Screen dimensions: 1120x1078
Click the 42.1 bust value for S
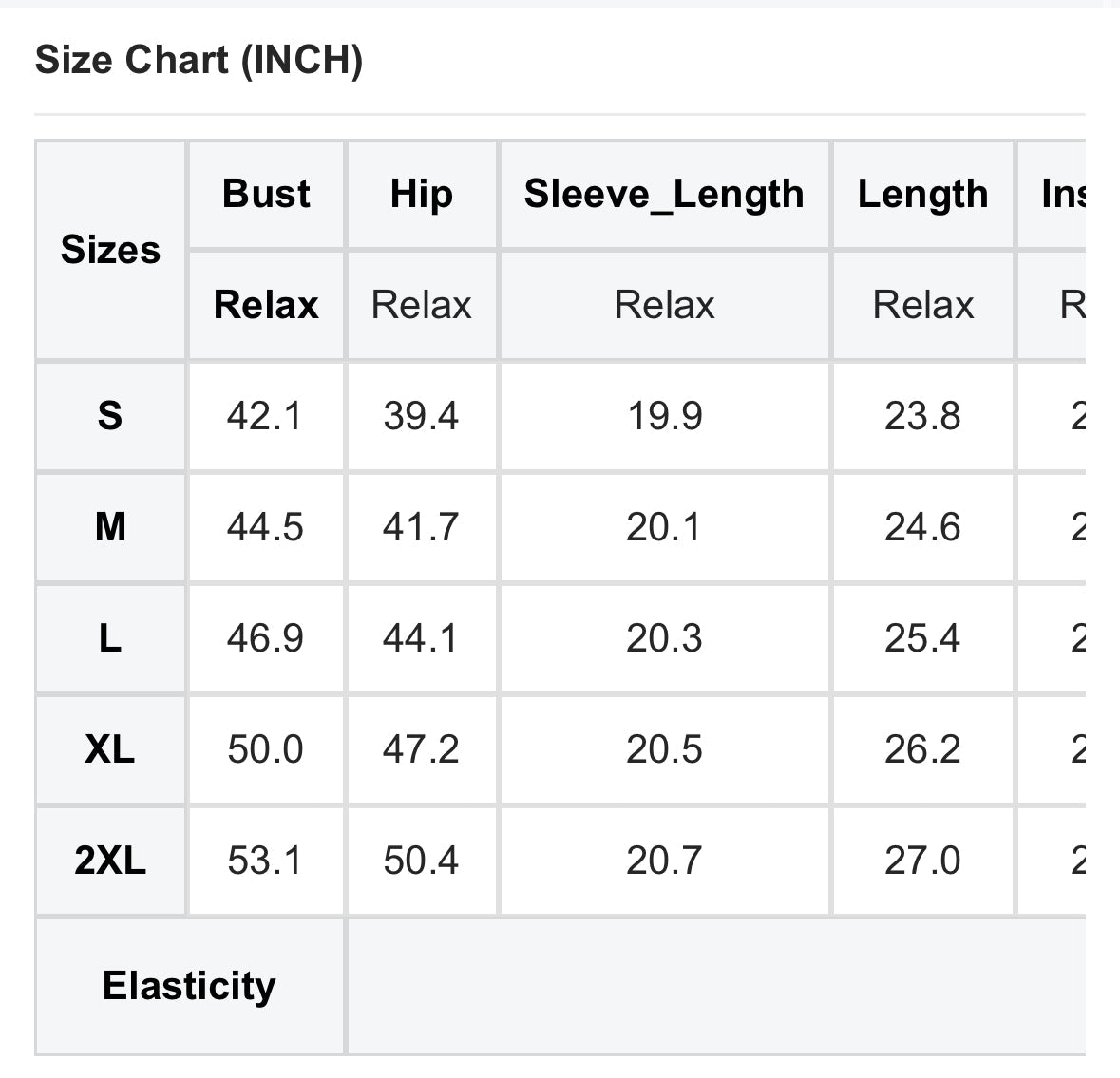coord(264,416)
